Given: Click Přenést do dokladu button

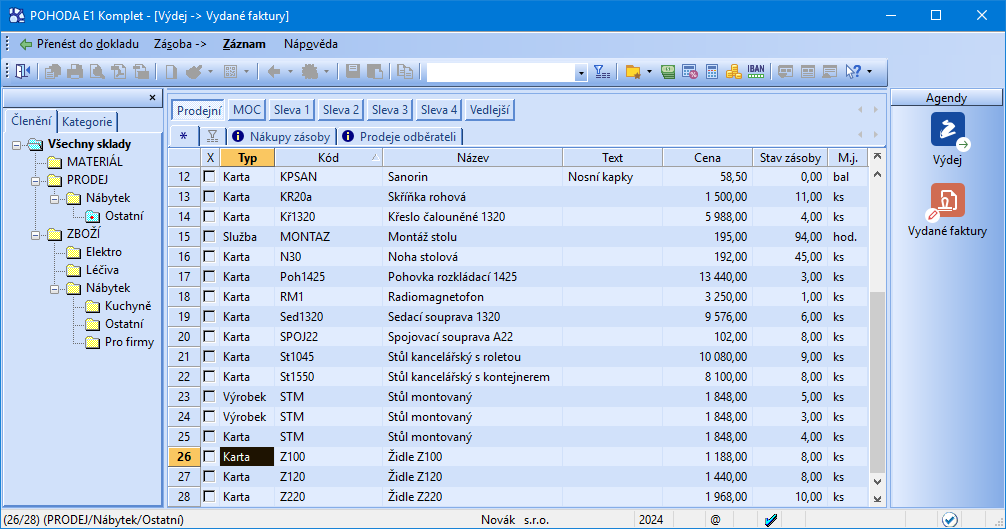Looking at the screenshot, I should (x=78, y=44).
